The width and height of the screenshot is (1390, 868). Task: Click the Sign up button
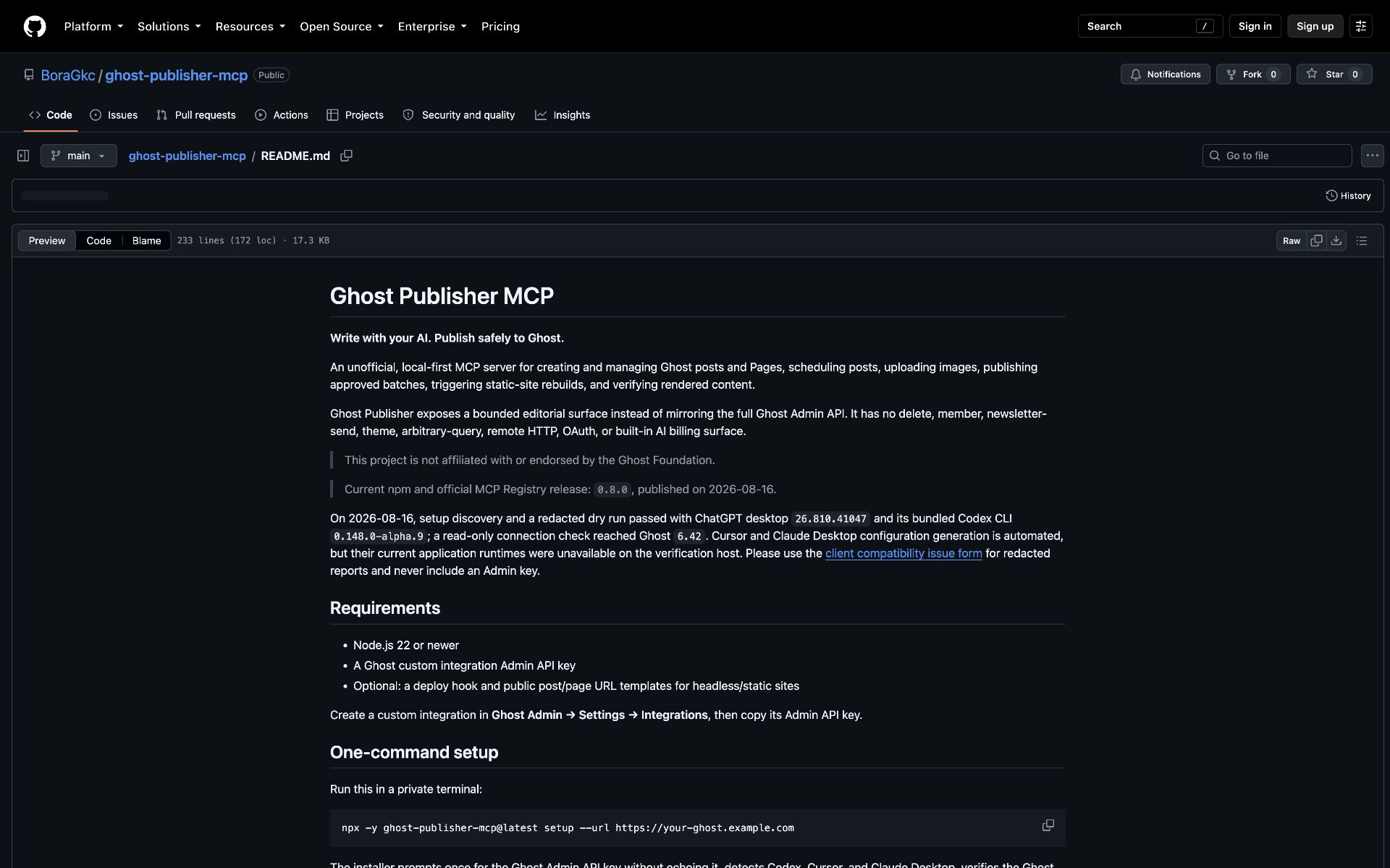tap(1315, 26)
